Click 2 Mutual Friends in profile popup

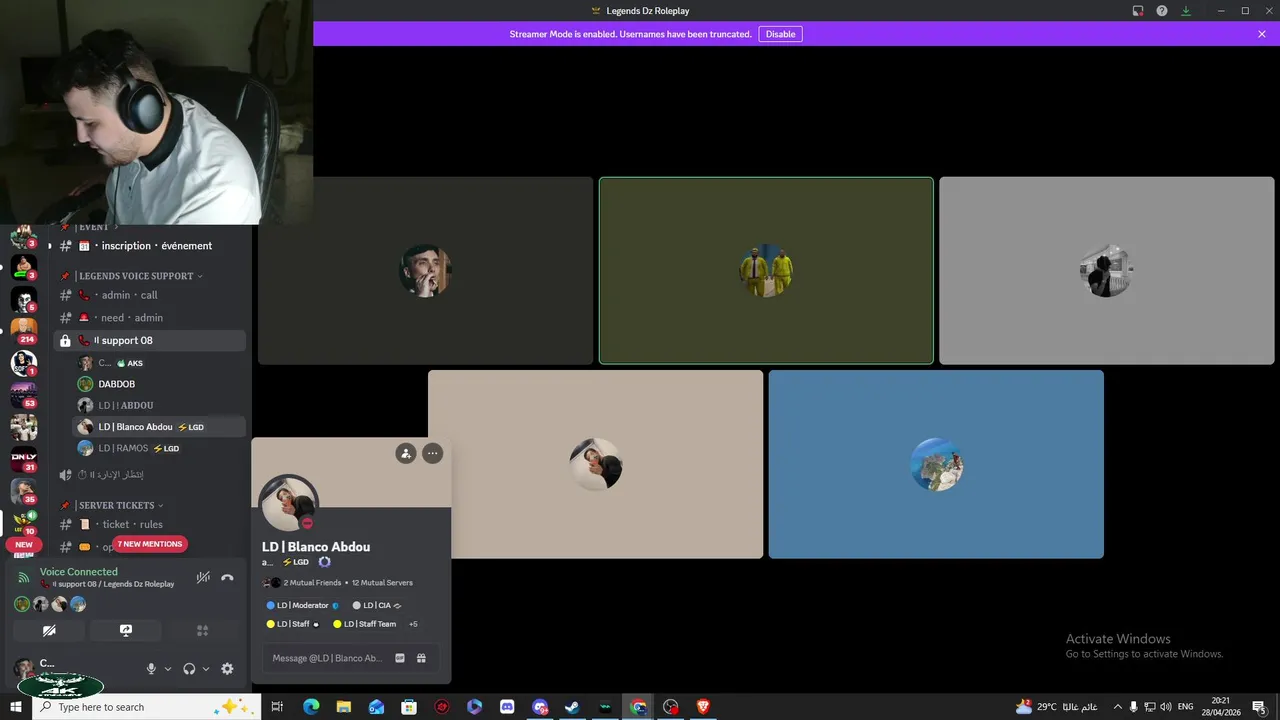coord(312,583)
